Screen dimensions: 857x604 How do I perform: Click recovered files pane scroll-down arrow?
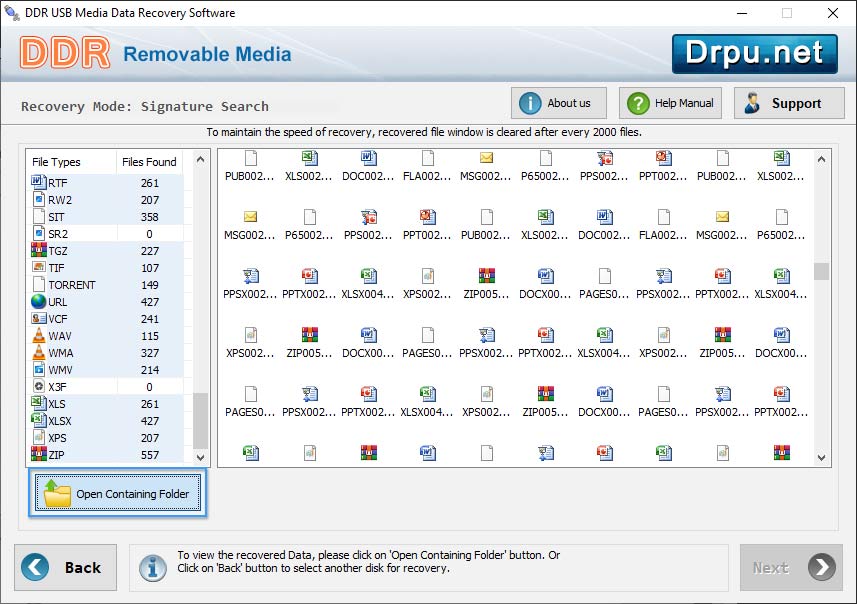[x=821, y=458]
